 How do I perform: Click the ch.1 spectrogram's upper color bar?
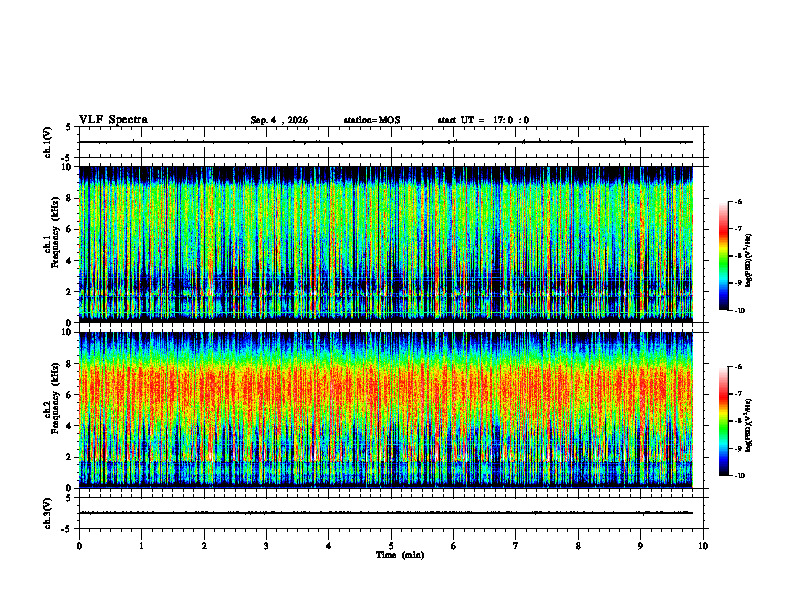point(723,256)
